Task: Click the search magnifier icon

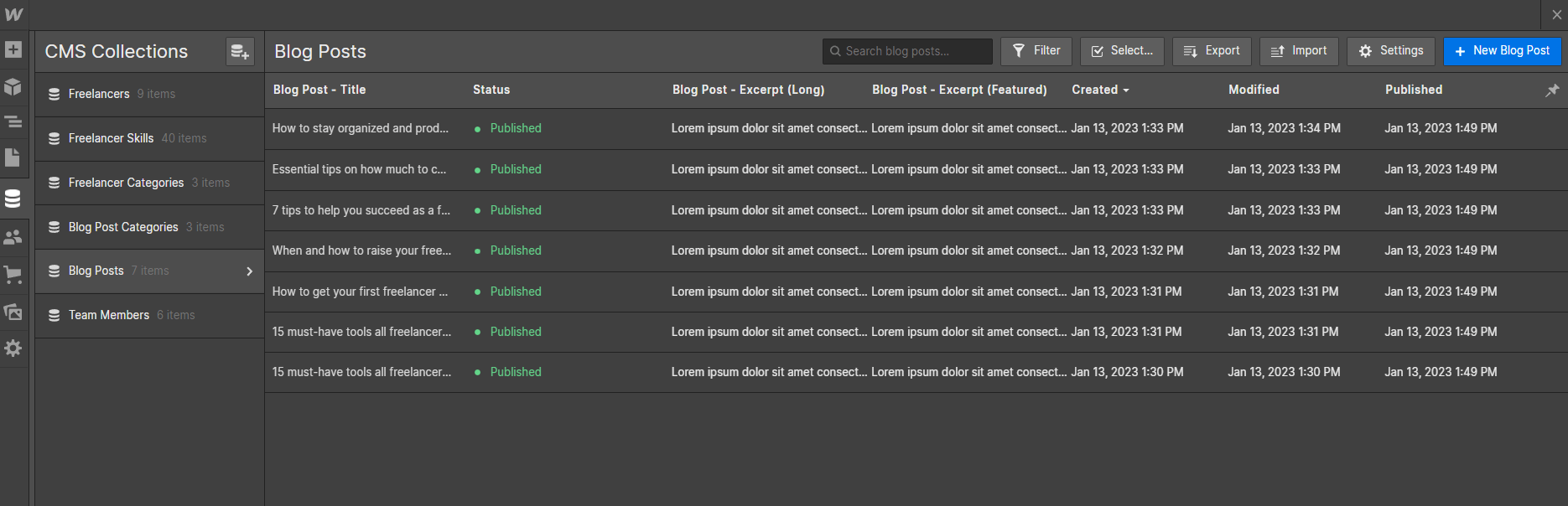Action: pos(835,51)
